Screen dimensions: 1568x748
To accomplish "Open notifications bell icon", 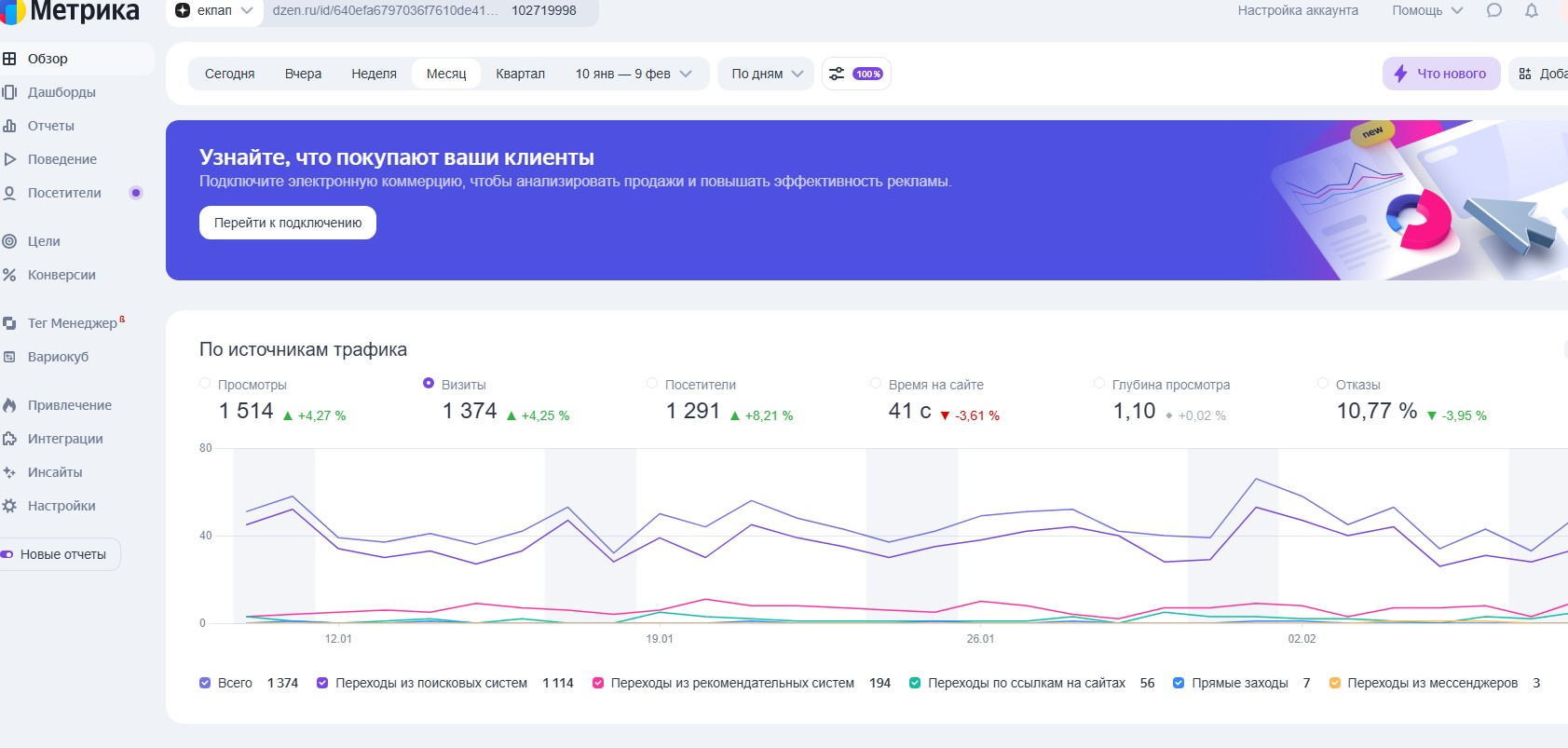I will tap(1531, 11).
